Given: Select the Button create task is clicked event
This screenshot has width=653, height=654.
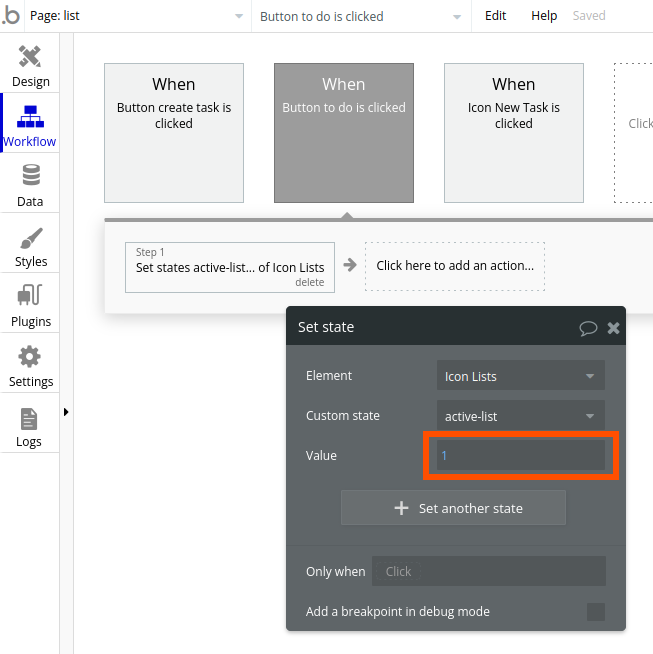Looking at the screenshot, I should point(174,133).
